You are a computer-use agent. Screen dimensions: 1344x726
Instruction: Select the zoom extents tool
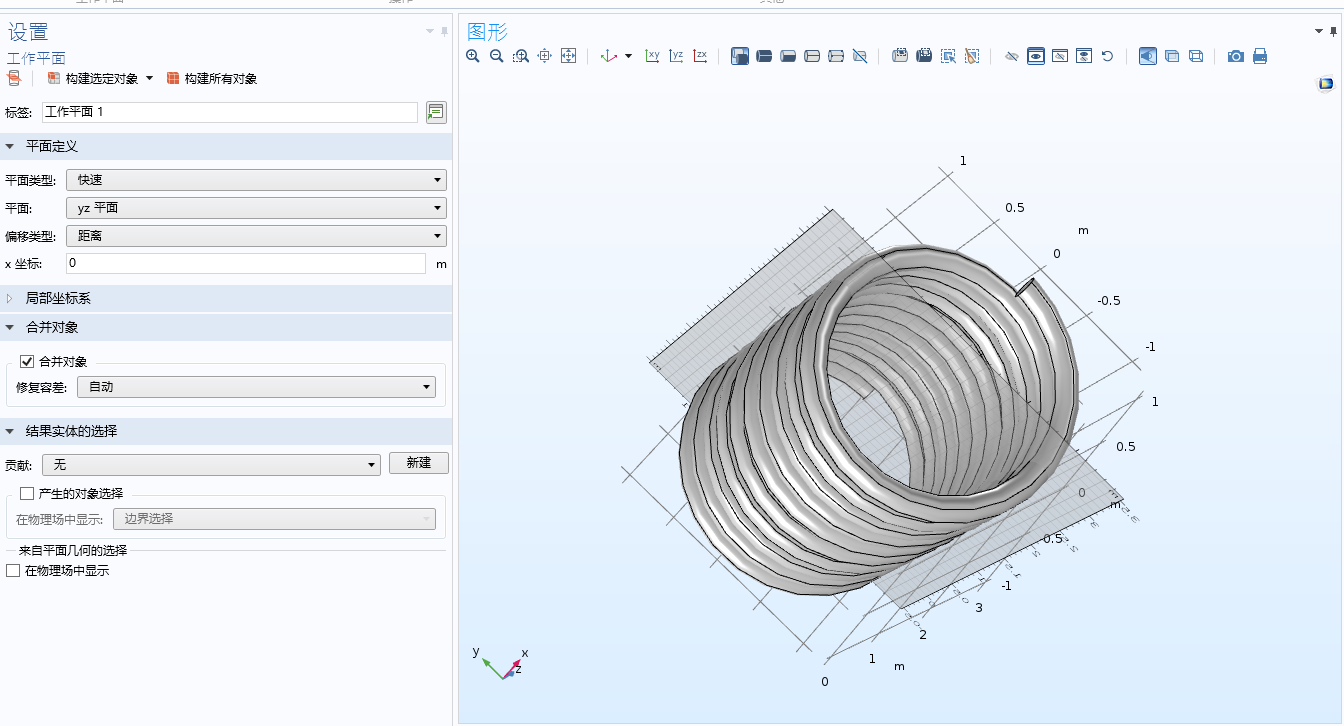tap(569, 56)
